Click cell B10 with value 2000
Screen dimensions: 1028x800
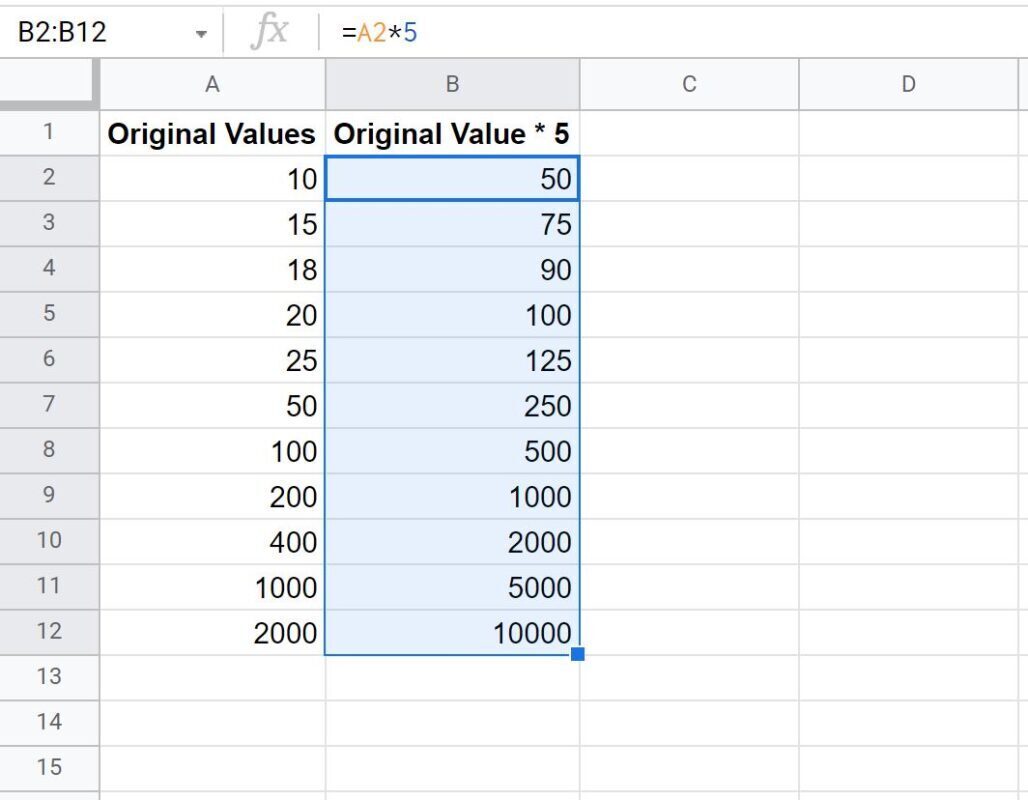point(452,542)
